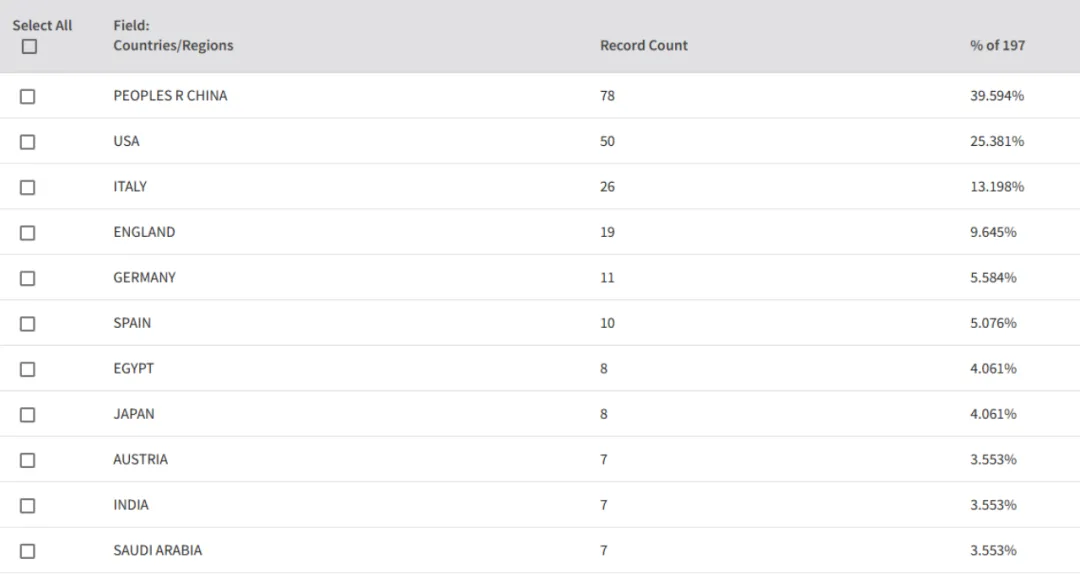
Task: Click the GERMANY country label
Action: point(144,278)
